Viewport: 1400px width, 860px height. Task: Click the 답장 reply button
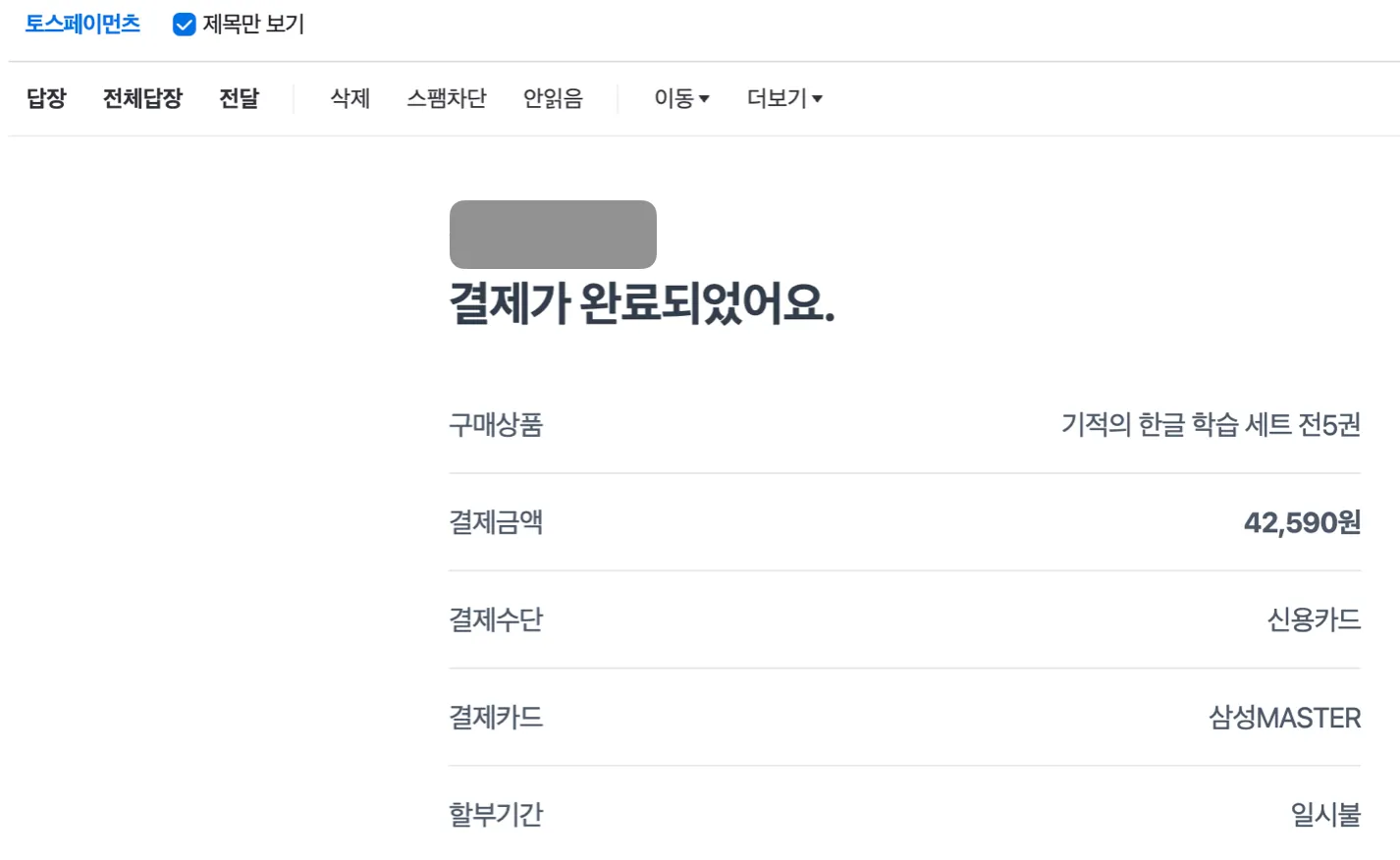[x=46, y=98]
